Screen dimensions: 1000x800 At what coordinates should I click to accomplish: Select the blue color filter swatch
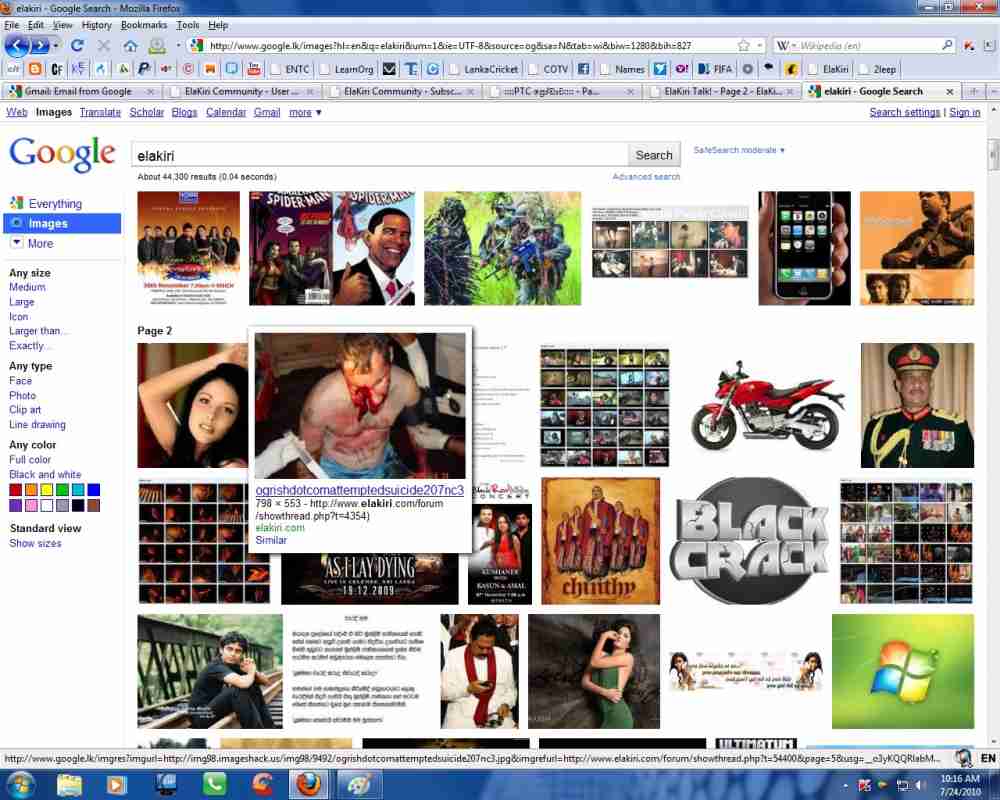94,490
